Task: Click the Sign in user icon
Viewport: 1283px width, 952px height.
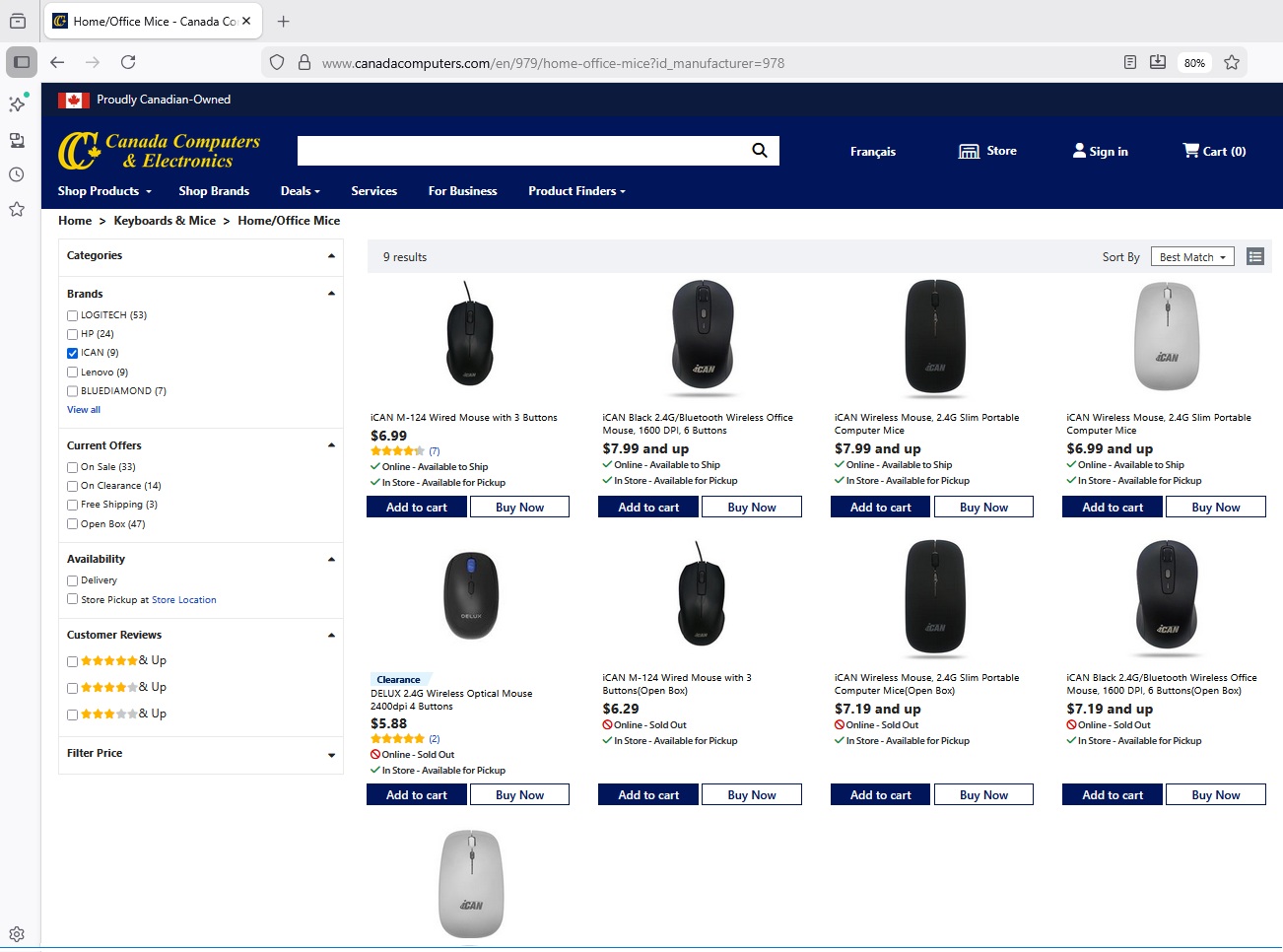Action: click(x=1079, y=151)
